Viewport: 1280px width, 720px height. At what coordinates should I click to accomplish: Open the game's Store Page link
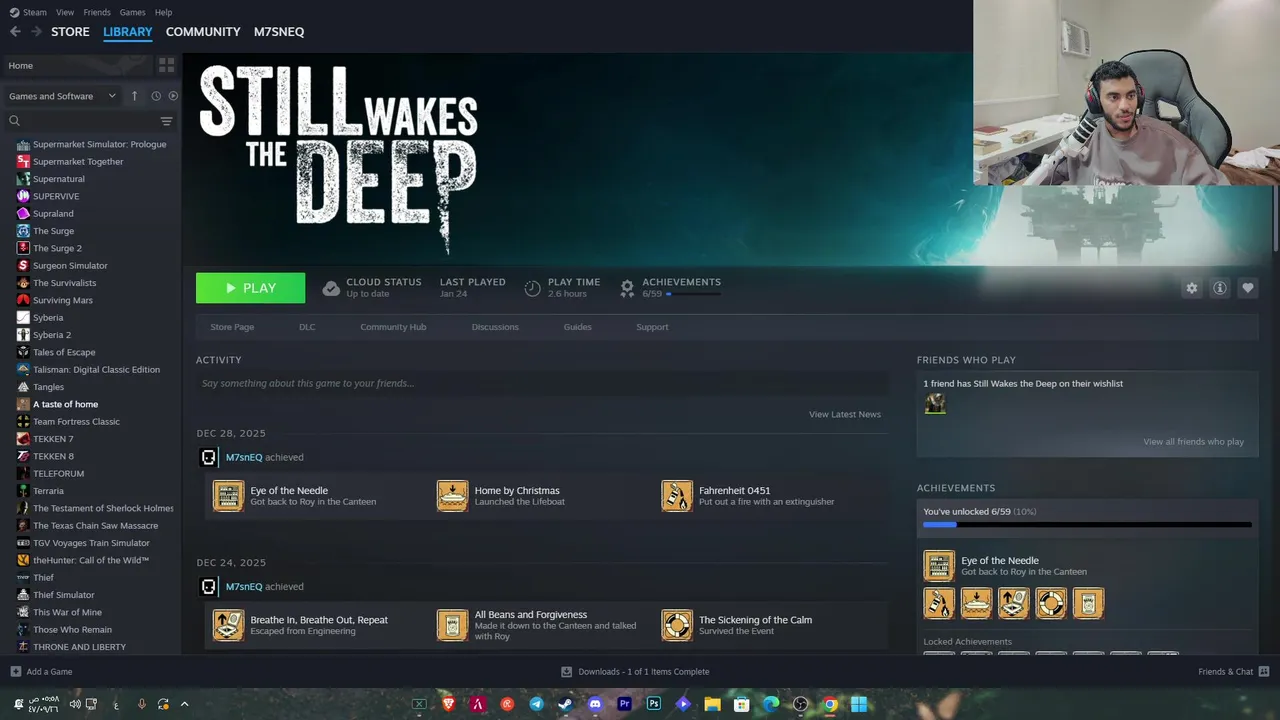(232, 327)
